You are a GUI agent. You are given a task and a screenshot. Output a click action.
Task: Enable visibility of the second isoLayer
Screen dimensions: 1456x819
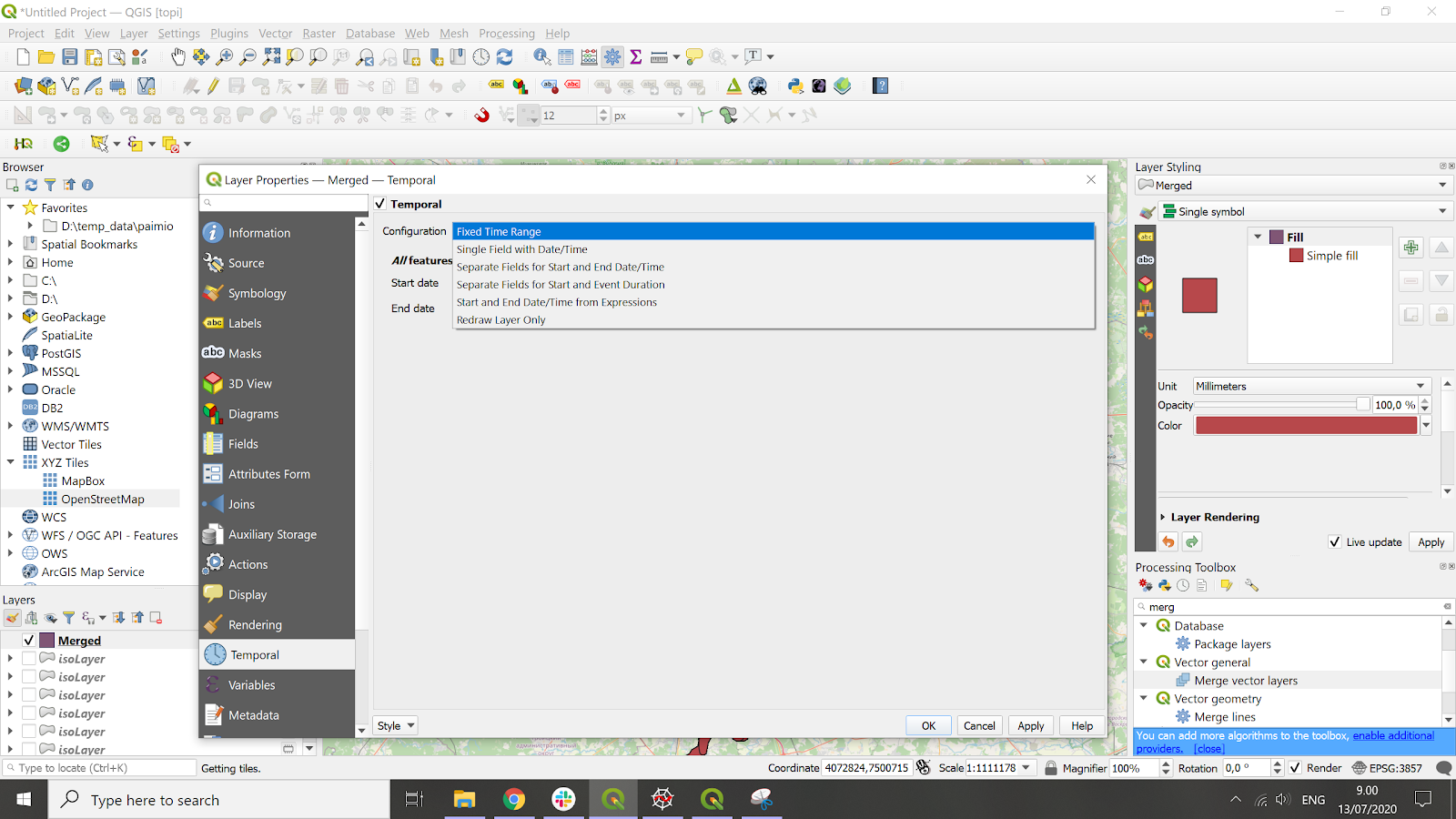[x=29, y=677]
